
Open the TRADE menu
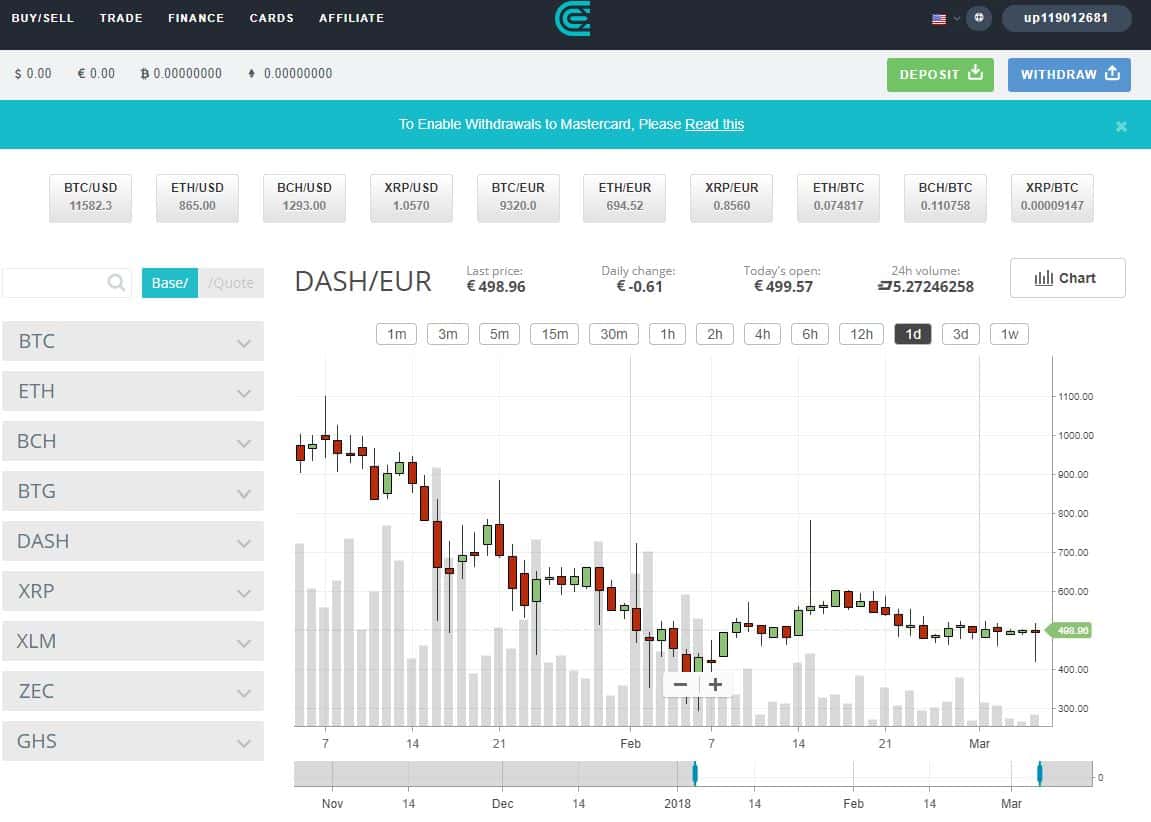tap(121, 18)
